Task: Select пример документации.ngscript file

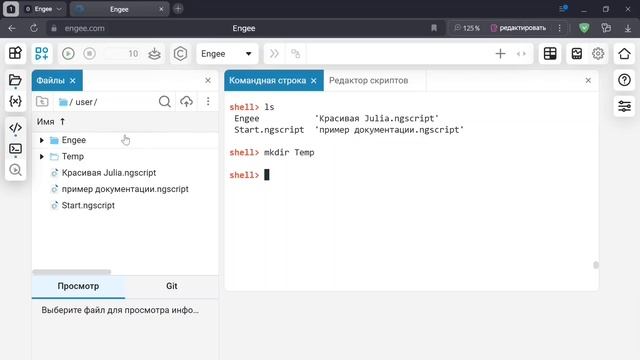Action: [x=125, y=189]
